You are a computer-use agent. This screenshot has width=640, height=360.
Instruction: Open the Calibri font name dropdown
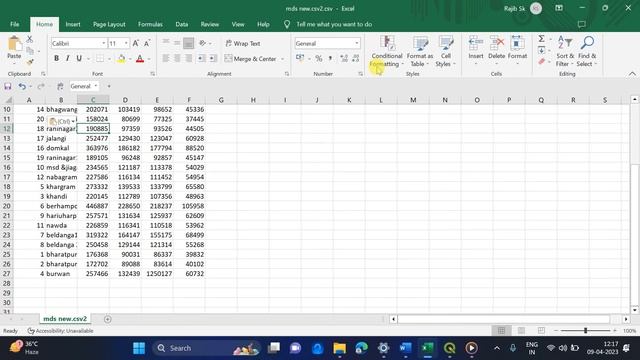point(104,43)
